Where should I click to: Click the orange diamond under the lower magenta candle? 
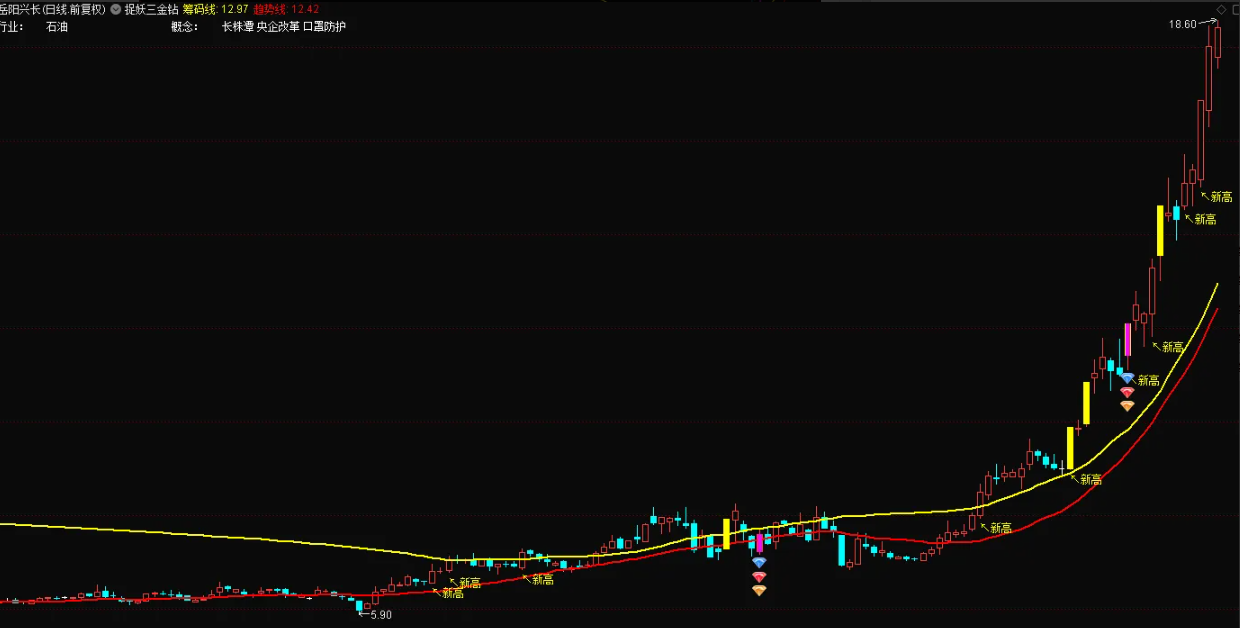(759, 591)
